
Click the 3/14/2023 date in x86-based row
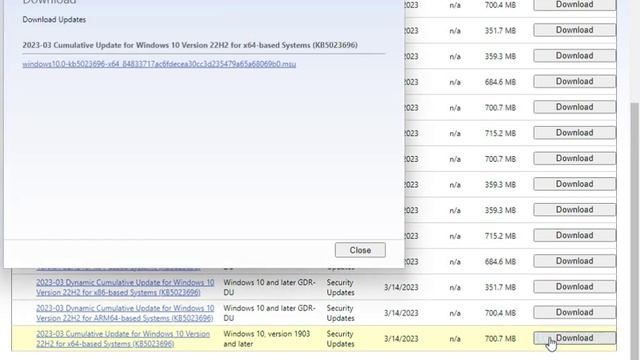point(401,287)
